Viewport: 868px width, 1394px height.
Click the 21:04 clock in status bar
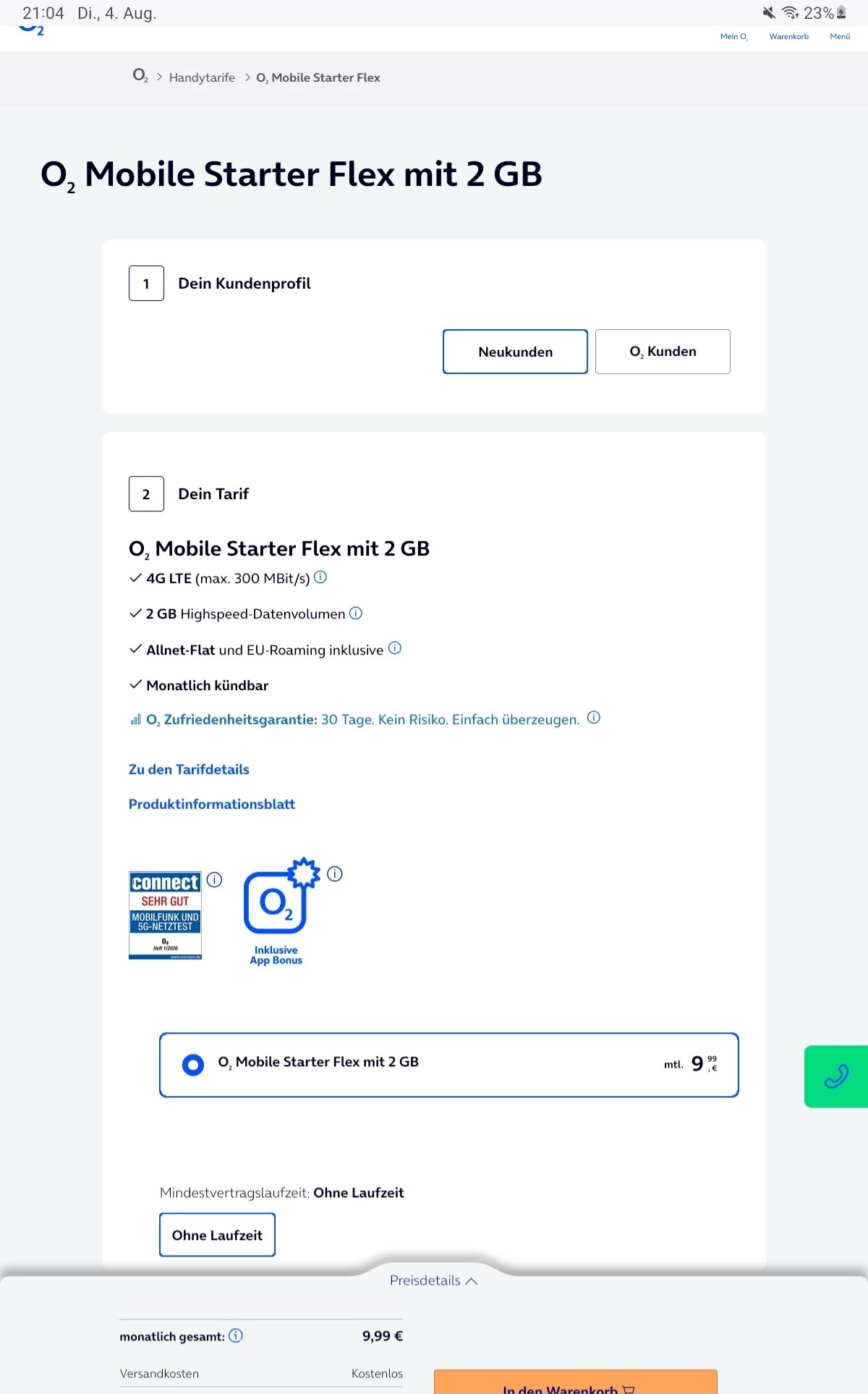[43, 13]
